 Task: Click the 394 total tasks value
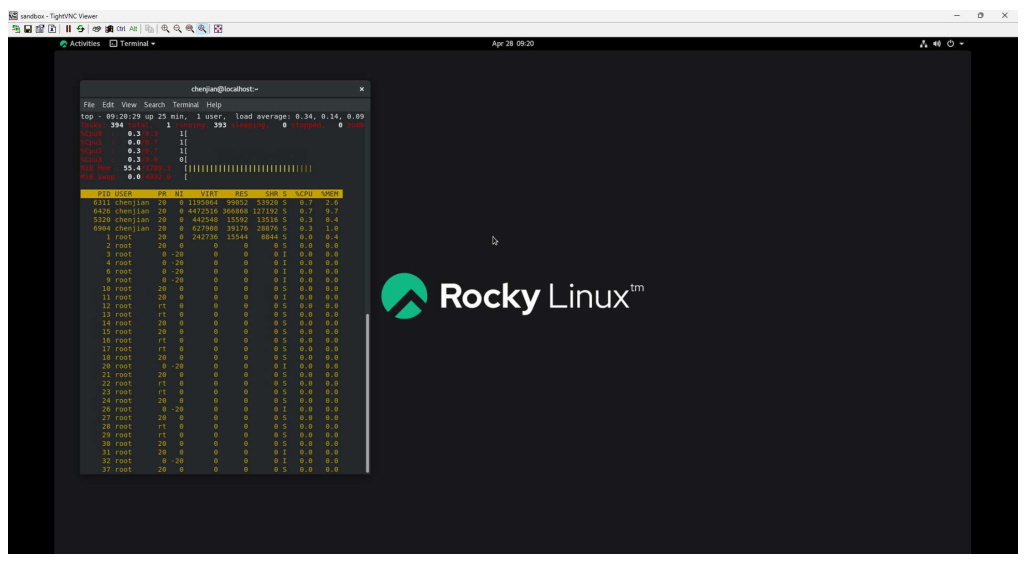116,125
